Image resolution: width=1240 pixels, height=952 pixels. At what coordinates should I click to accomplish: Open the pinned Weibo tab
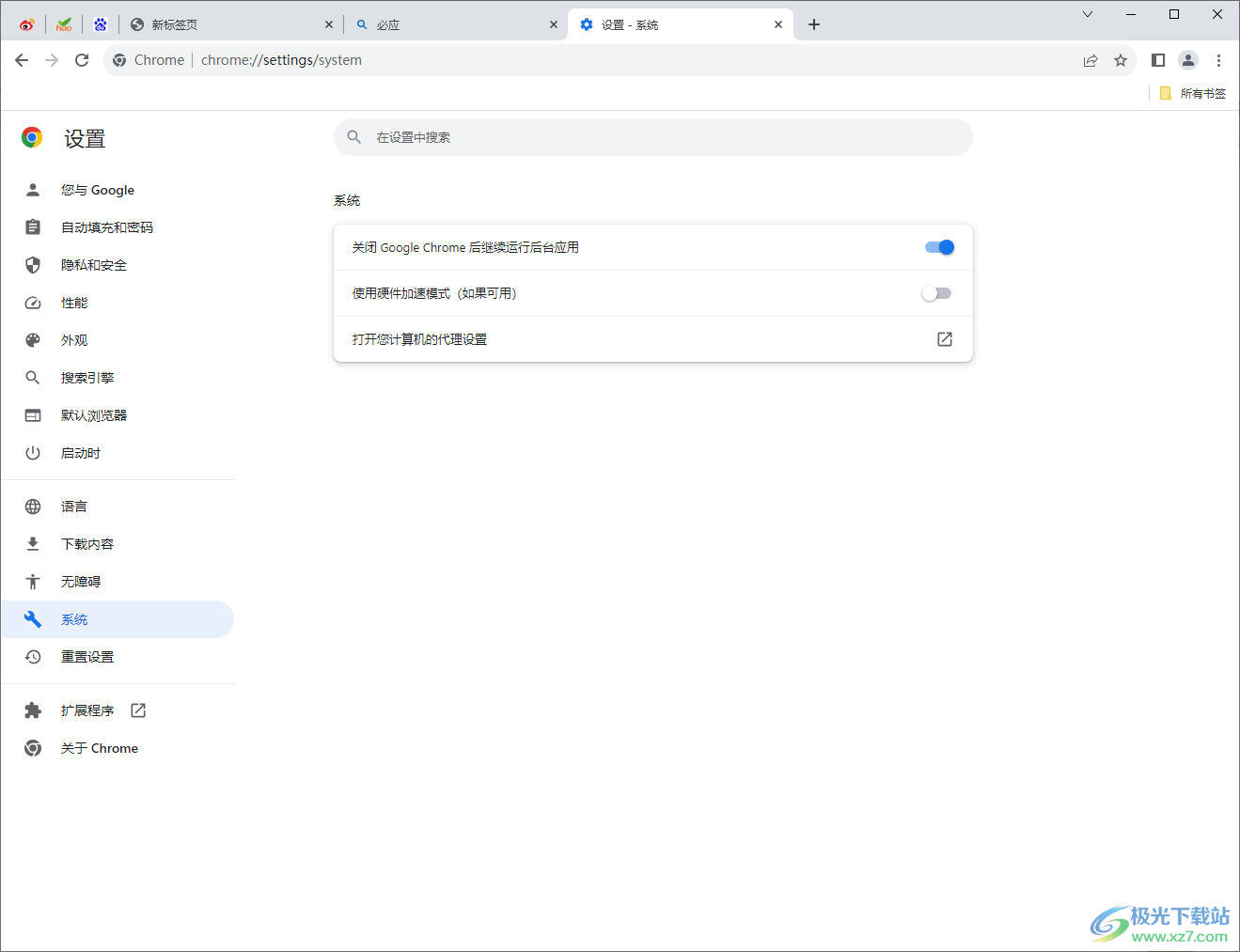(x=26, y=24)
